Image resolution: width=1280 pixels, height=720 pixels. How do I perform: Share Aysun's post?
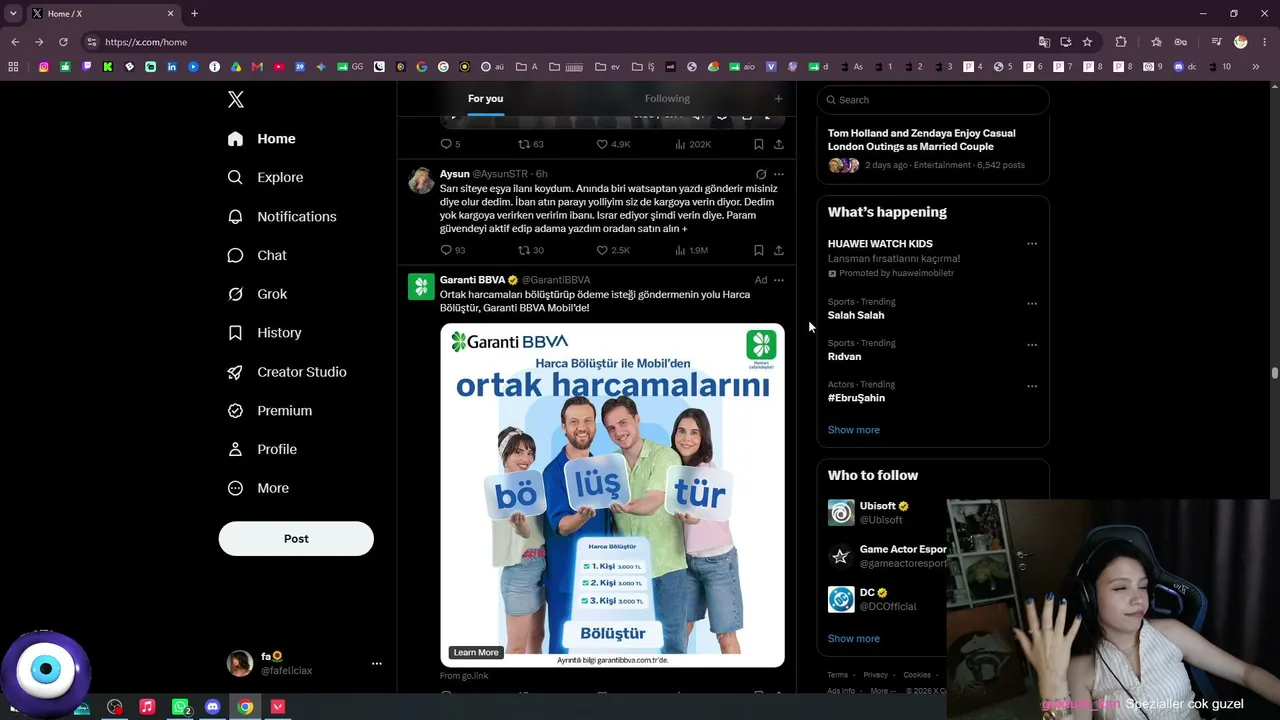779,250
